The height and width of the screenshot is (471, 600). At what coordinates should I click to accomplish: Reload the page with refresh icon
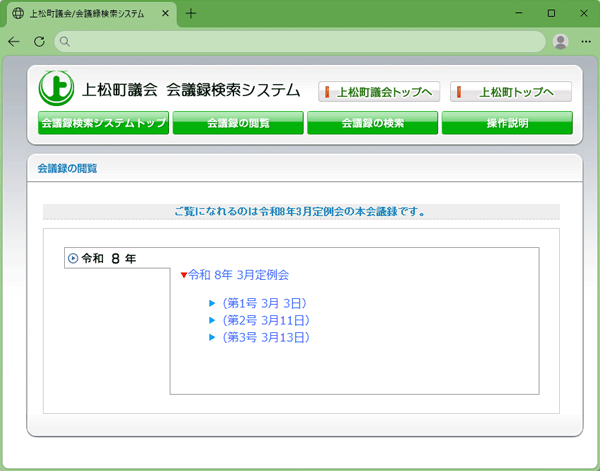tap(39, 41)
